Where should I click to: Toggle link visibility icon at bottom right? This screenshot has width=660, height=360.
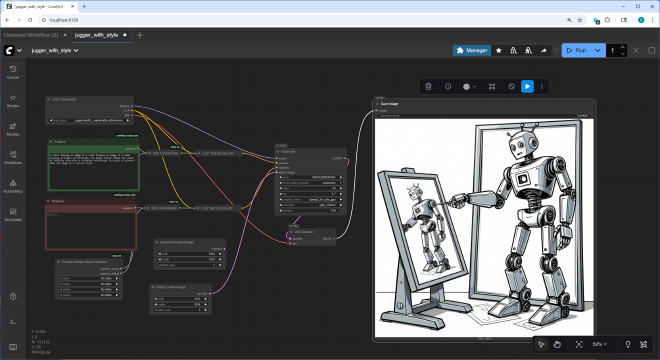644,344
